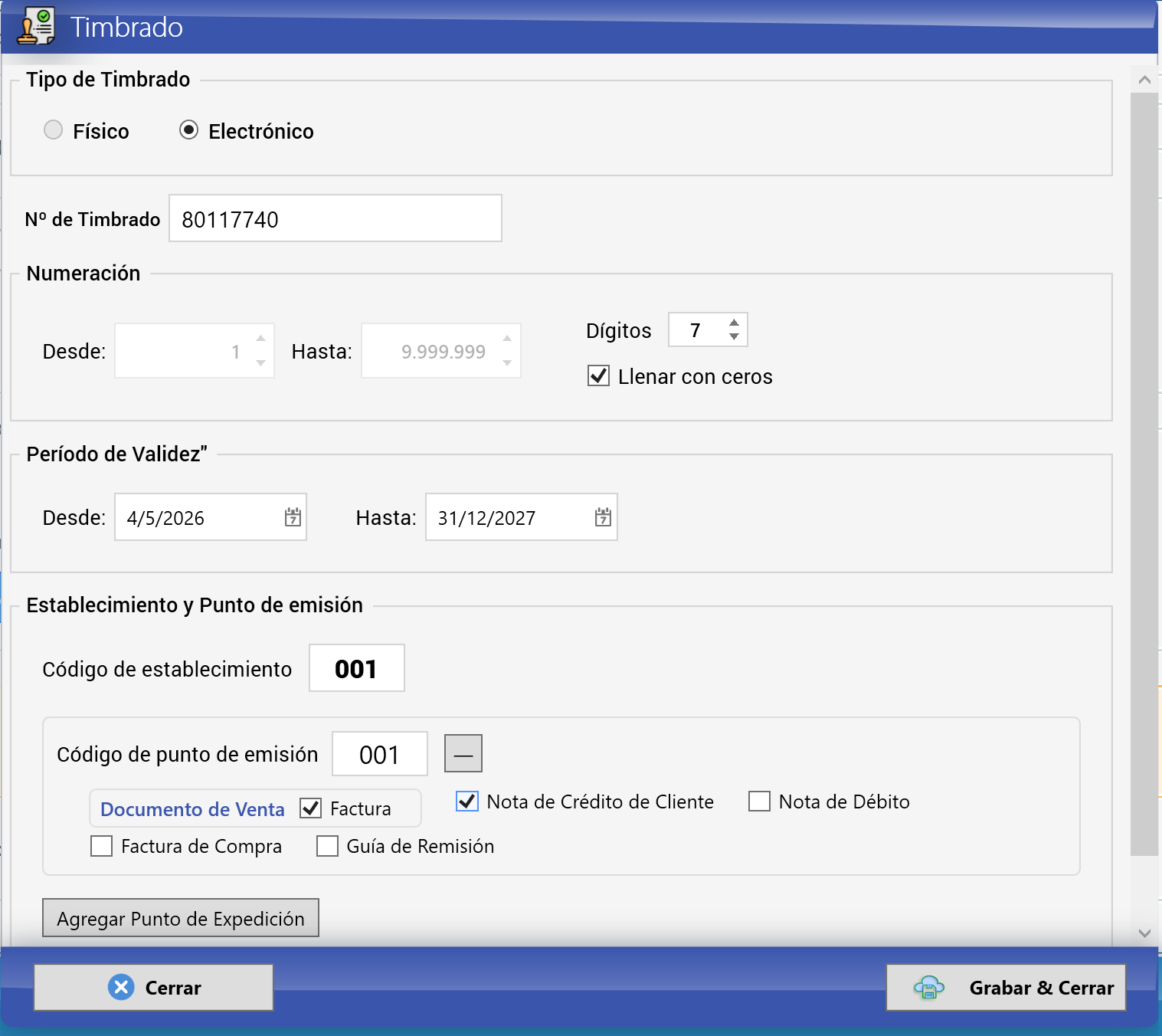Image resolution: width=1162 pixels, height=1036 pixels.
Task: Click the Código de punto de emisión field
Action: click(x=380, y=753)
